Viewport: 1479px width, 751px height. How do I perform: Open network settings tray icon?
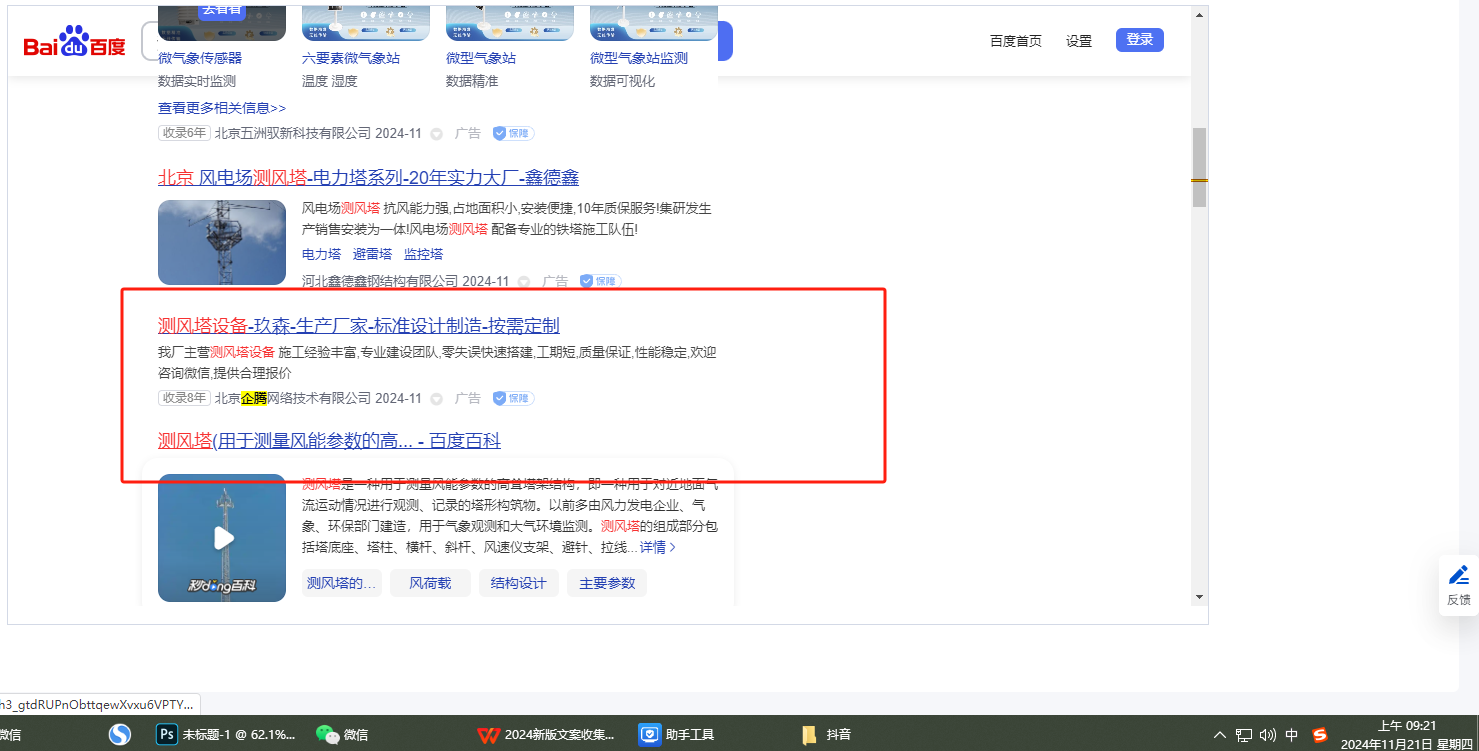(x=1244, y=736)
